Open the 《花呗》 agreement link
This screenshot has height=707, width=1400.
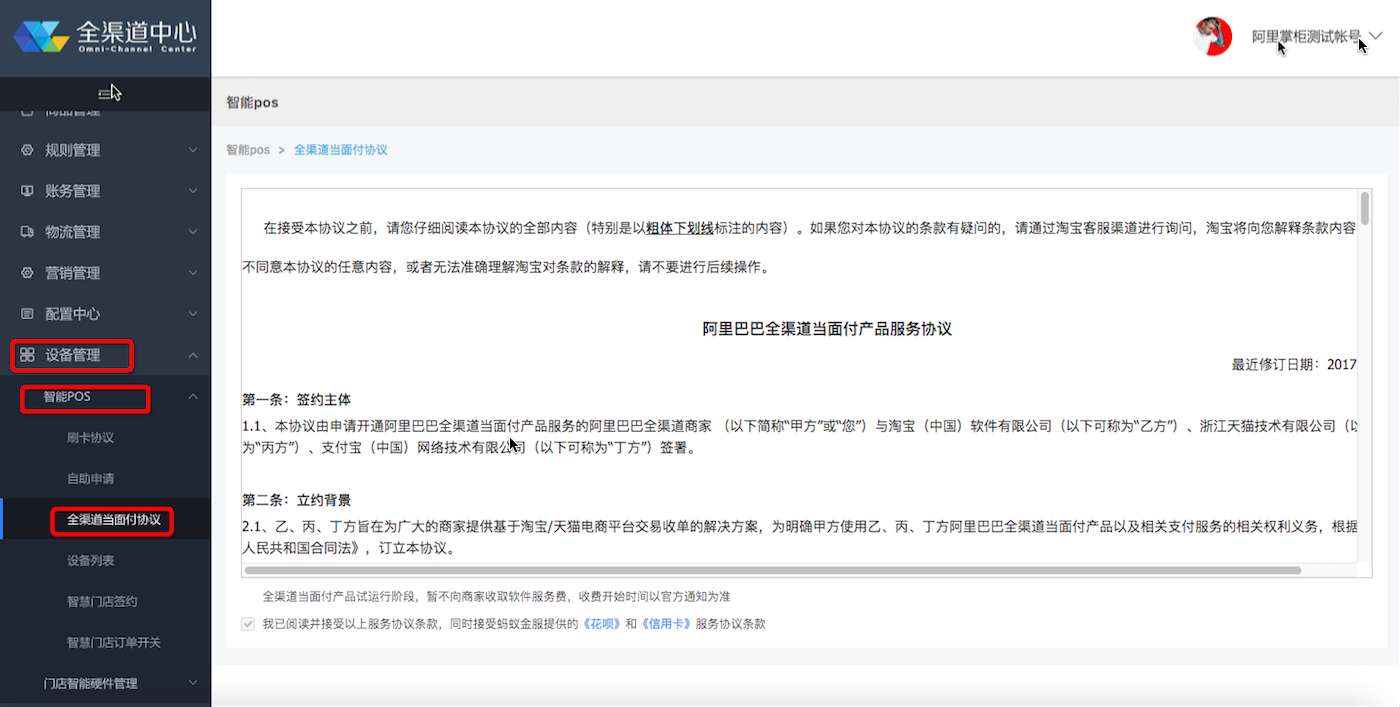tap(601, 624)
